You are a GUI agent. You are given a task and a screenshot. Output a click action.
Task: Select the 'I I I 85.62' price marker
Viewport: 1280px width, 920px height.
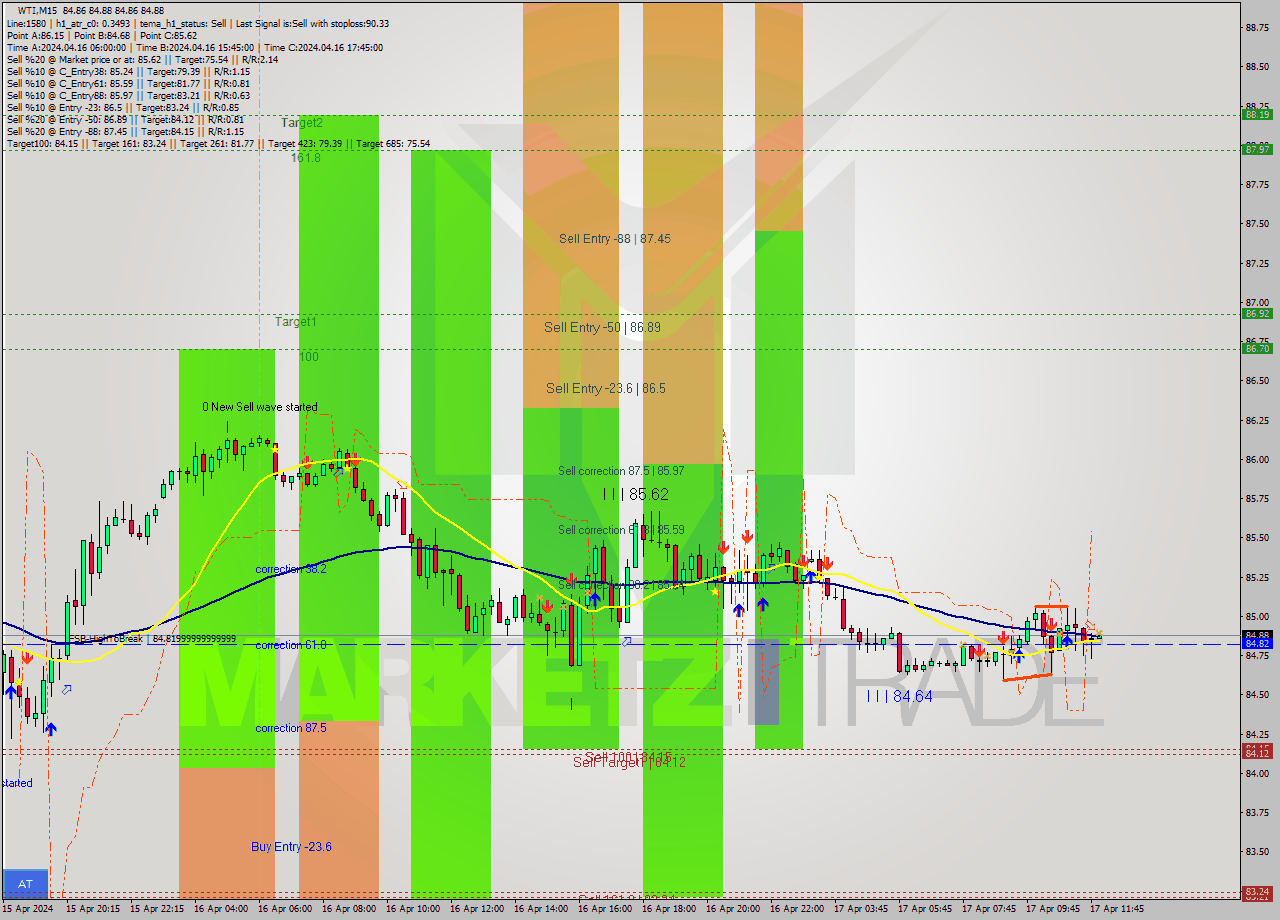636,494
